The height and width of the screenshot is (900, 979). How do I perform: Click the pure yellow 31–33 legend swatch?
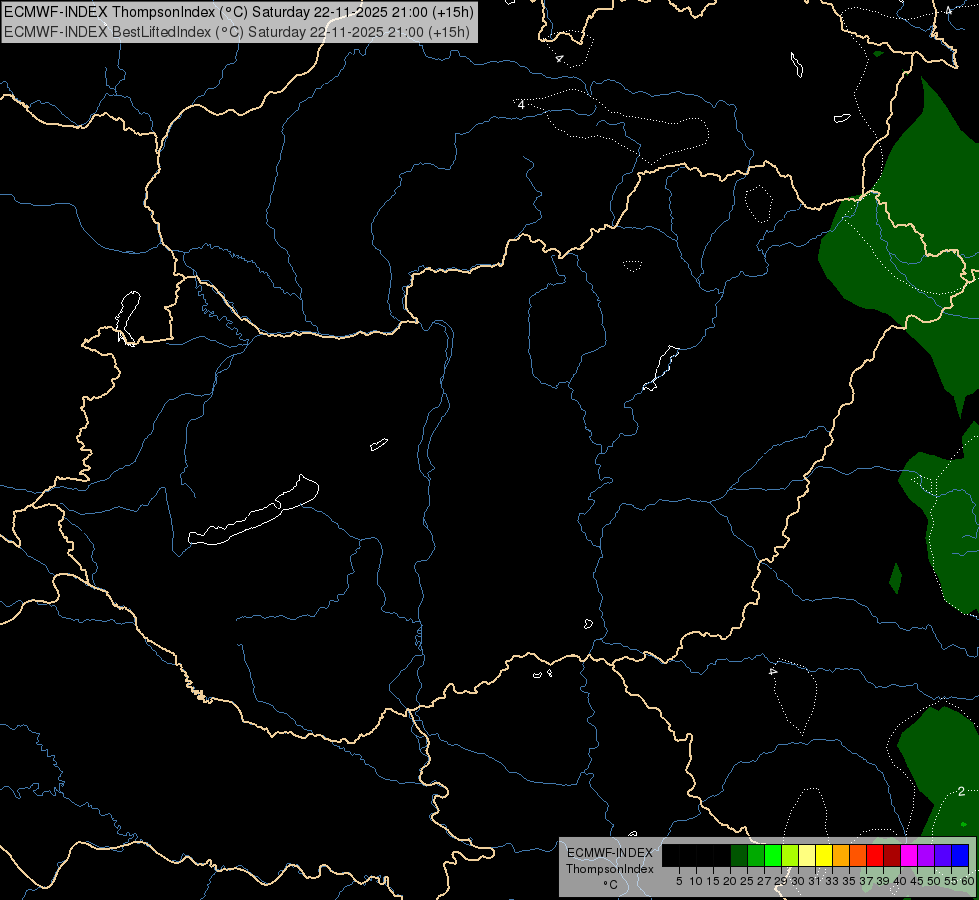click(824, 855)
